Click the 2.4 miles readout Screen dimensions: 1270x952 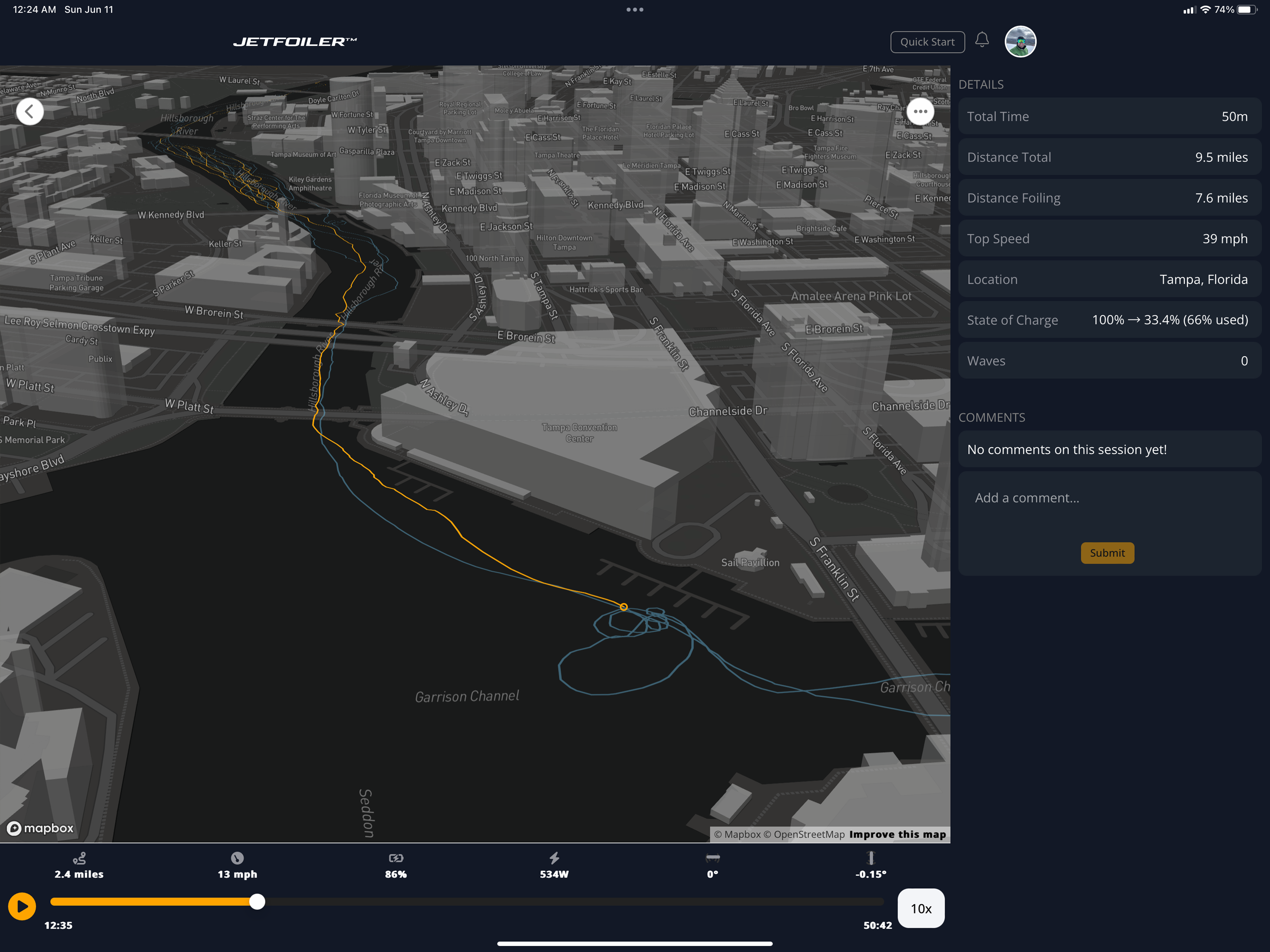tap(79, 874)
